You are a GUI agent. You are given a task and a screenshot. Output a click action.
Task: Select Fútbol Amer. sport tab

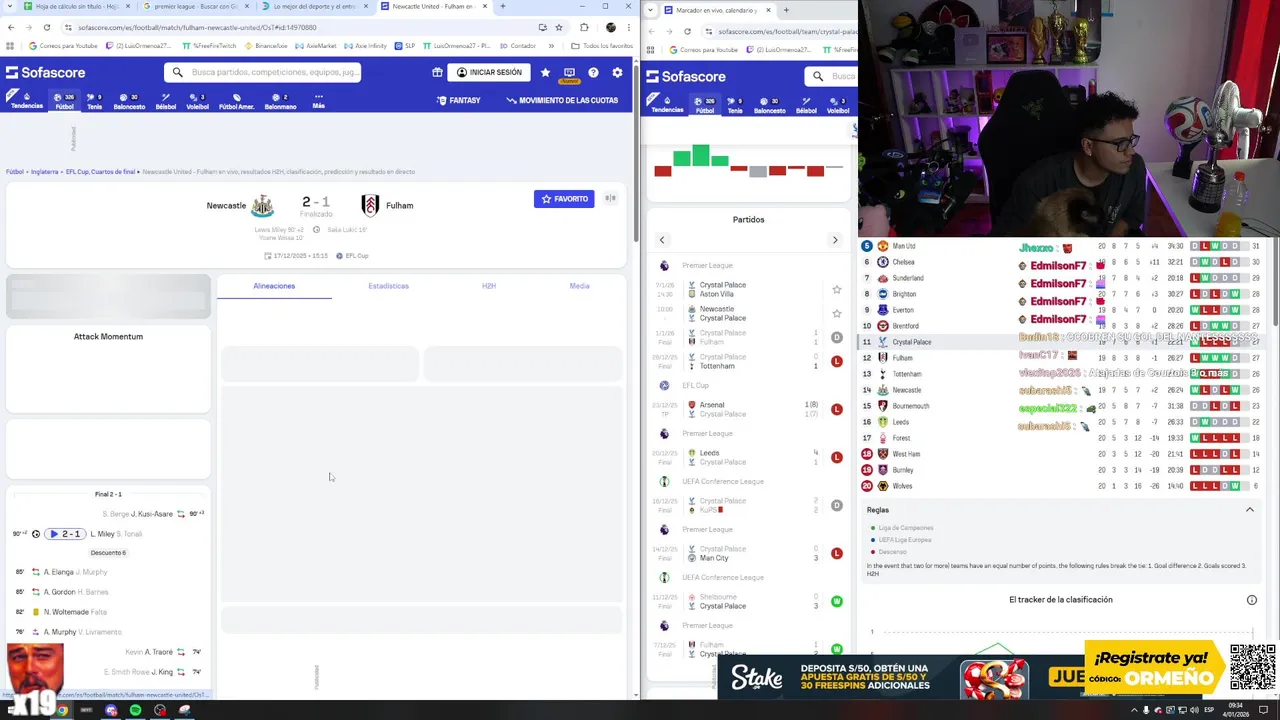[237, 101]
